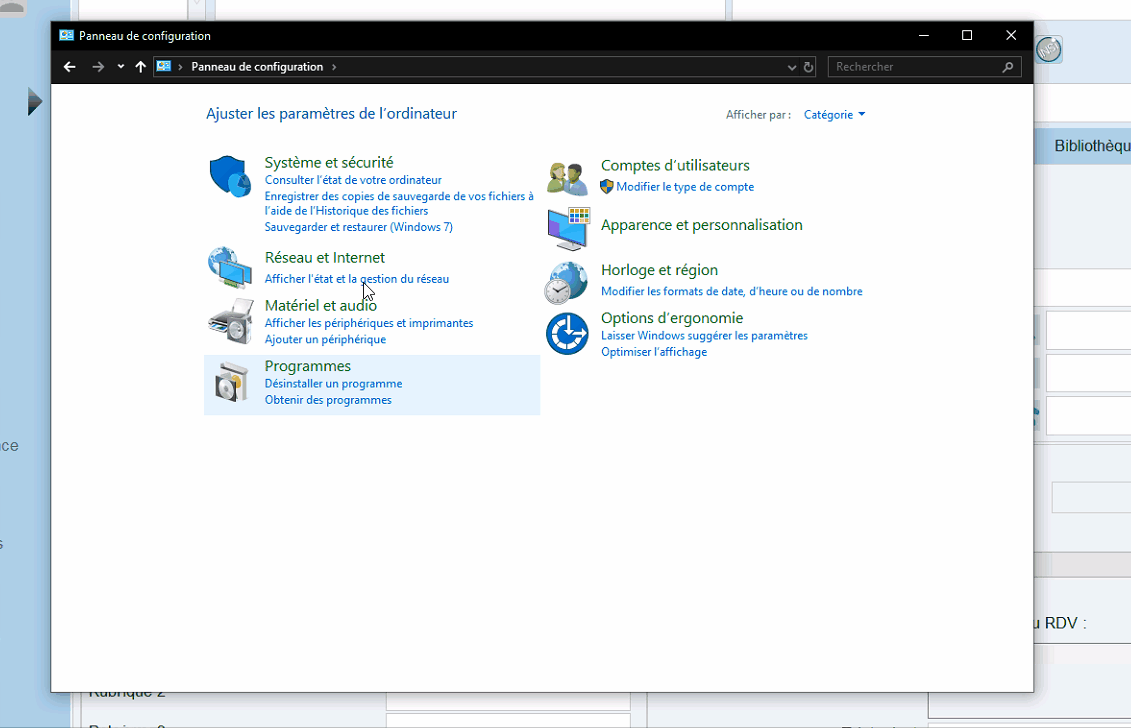Click Désinstaller un programme link

(x=333, y=384)
